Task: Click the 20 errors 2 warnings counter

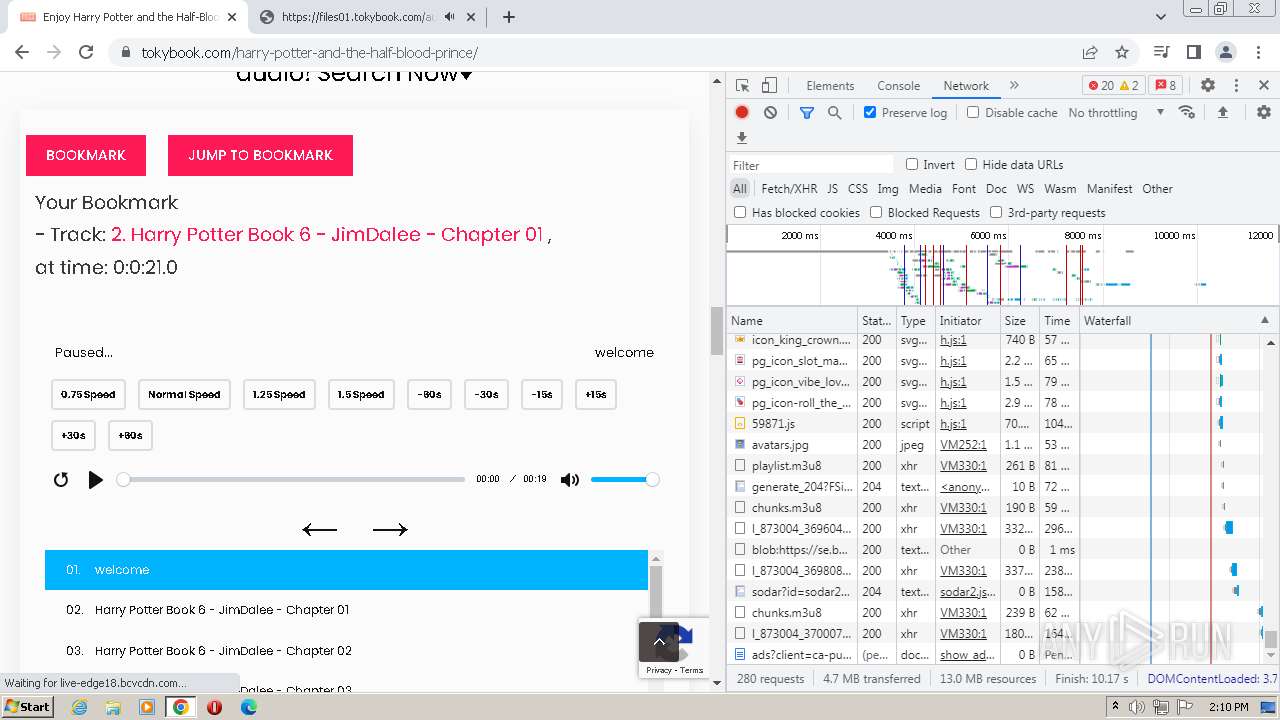Action: point(1113,86)
